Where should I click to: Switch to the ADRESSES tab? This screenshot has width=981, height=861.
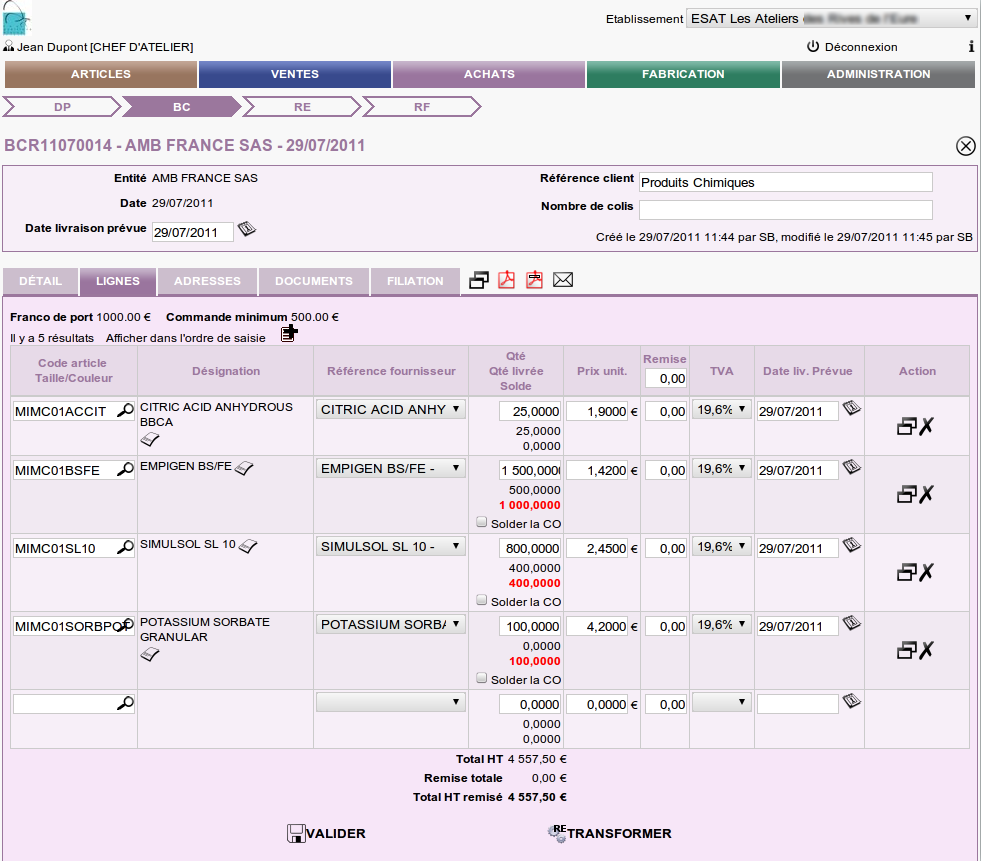click(x=208, y=281)
